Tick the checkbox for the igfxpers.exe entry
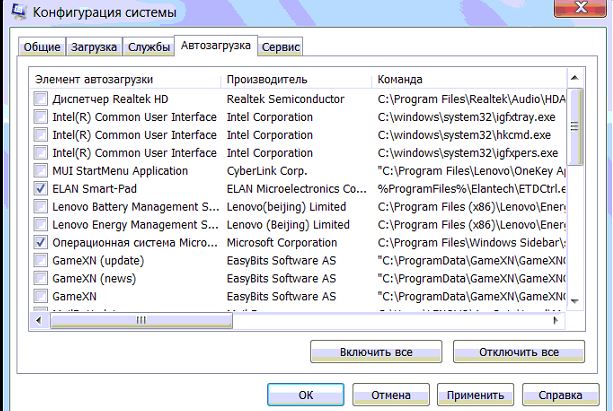Screen dimensions: 613x411 point(41,153)
